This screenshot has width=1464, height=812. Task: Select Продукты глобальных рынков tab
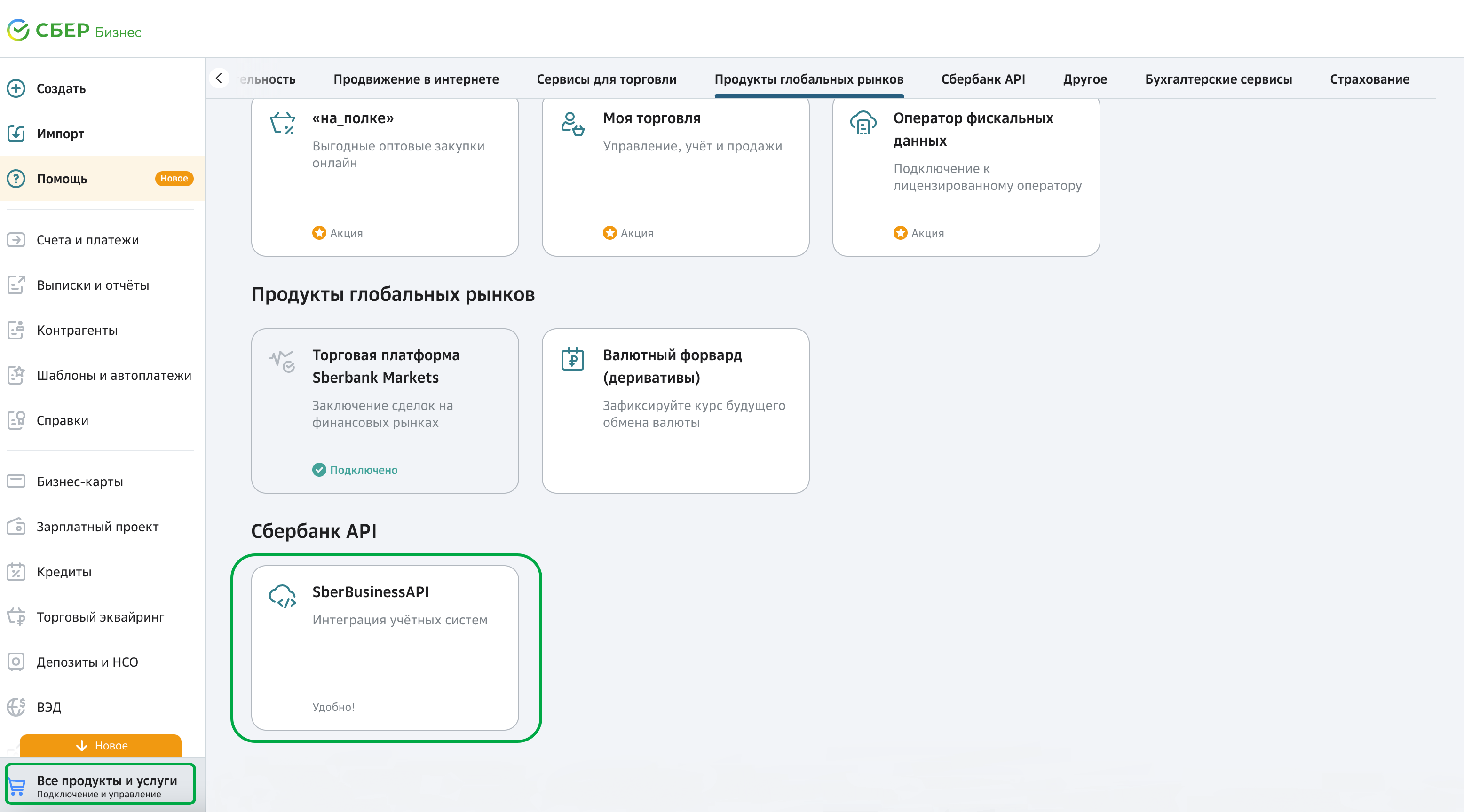click(x=809, y=79)
